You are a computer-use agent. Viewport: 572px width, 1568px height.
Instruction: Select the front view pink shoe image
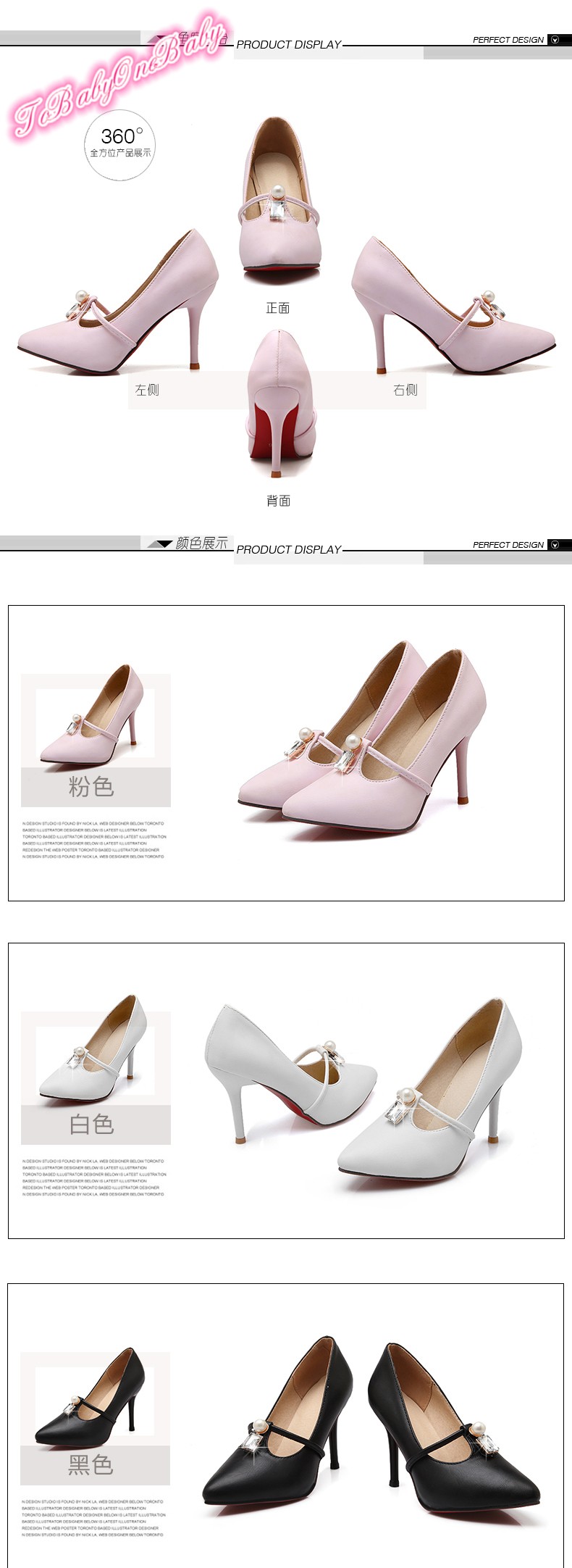click(279, 197)
